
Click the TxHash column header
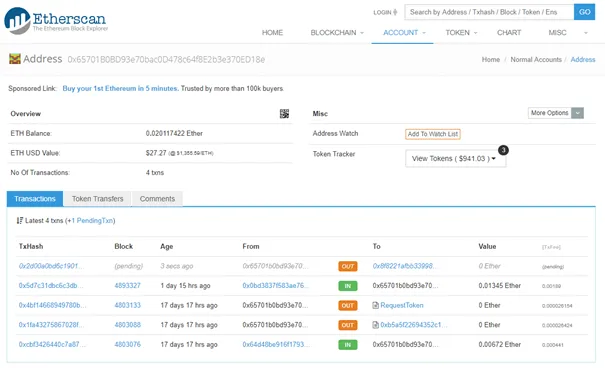[x=31, y=246]
